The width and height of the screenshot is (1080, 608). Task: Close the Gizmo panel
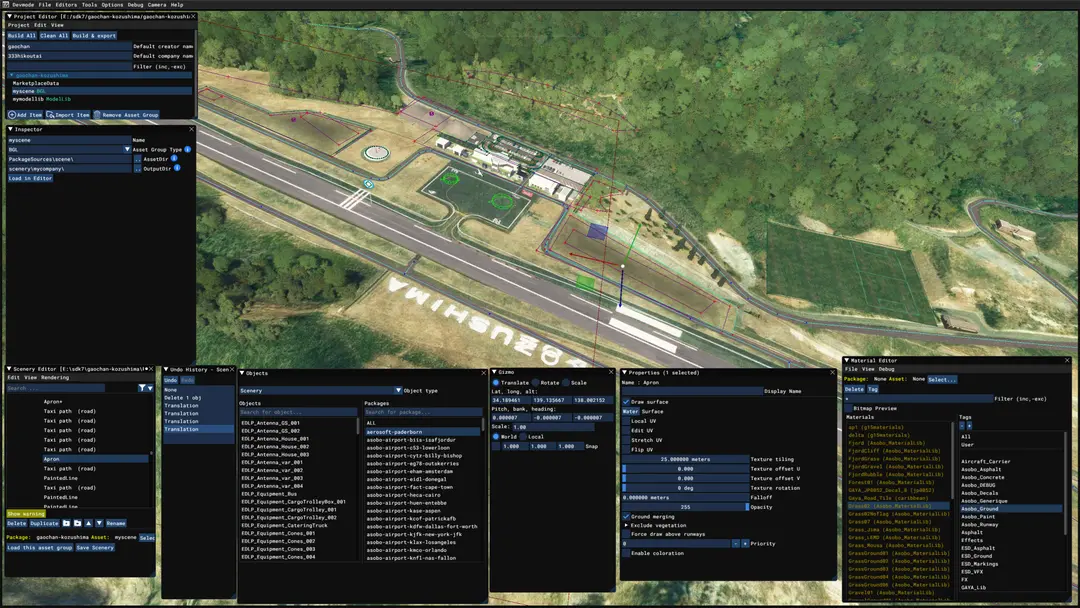611,372
